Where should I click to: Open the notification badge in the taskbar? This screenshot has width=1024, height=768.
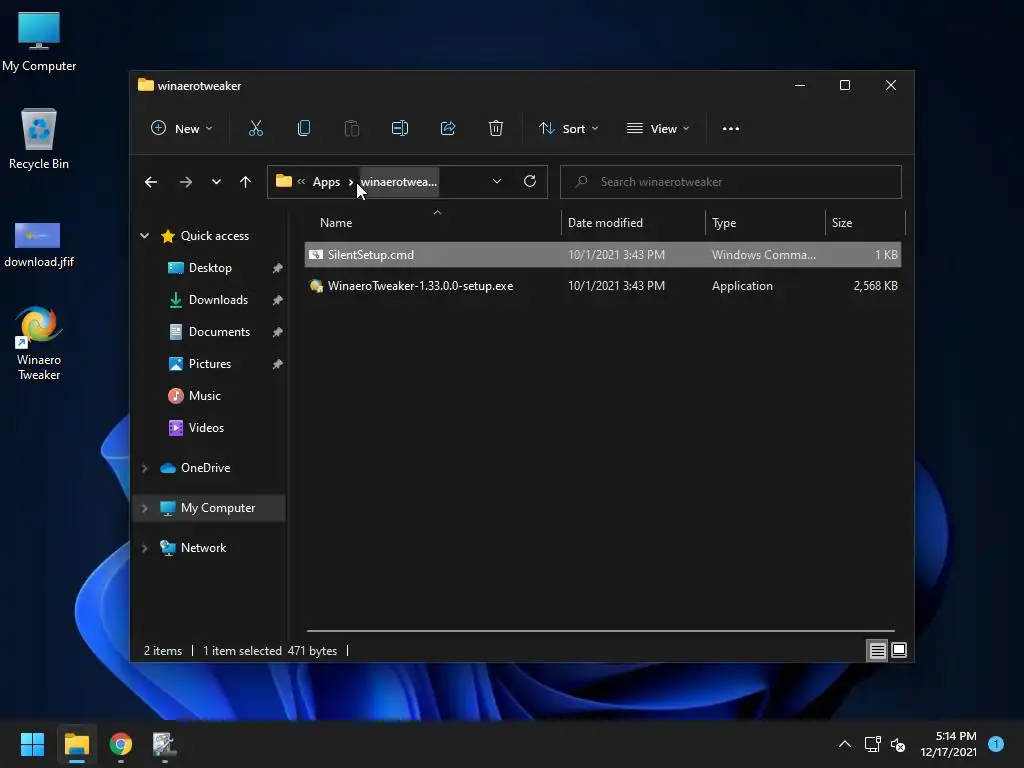(x=996, y=744)
